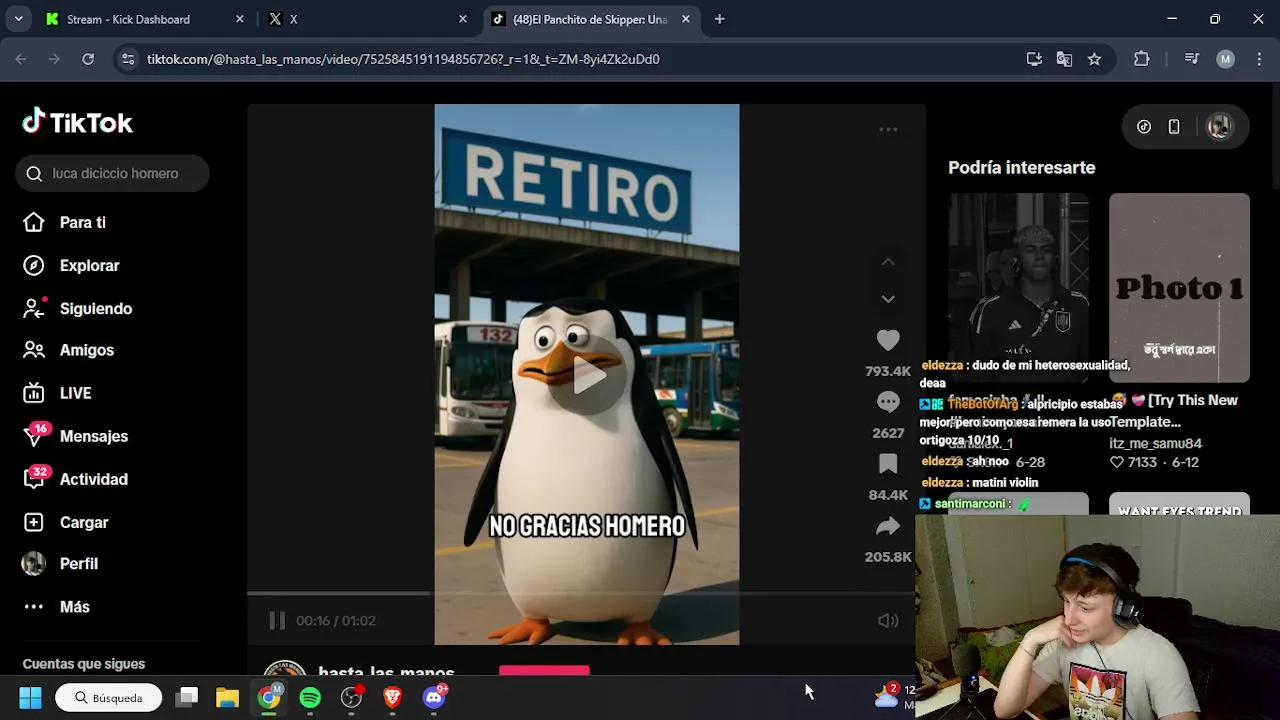Click the address bar URL

pyautogui.click(x=403, y=59)
